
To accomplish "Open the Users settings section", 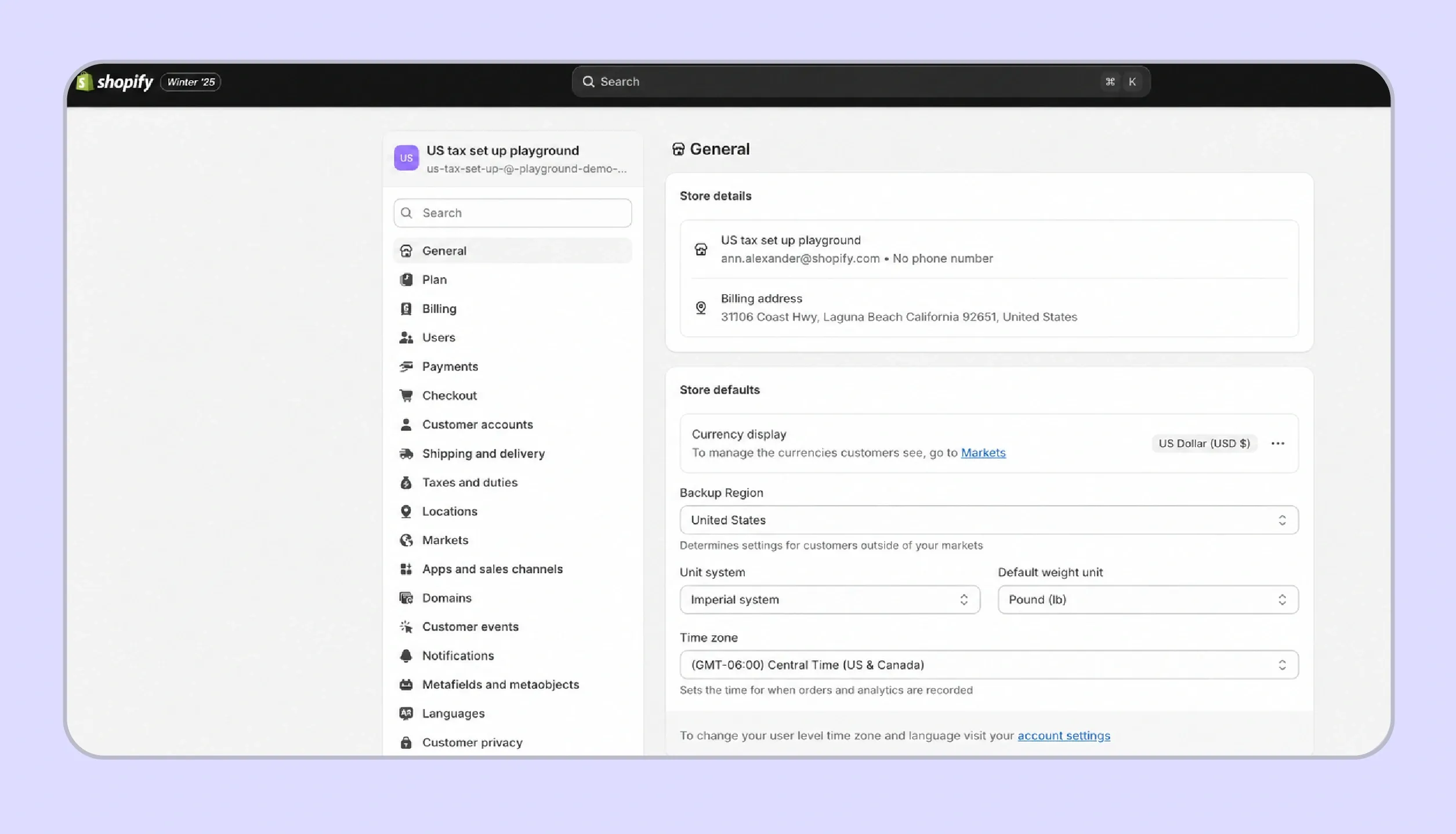I will 512,338.
